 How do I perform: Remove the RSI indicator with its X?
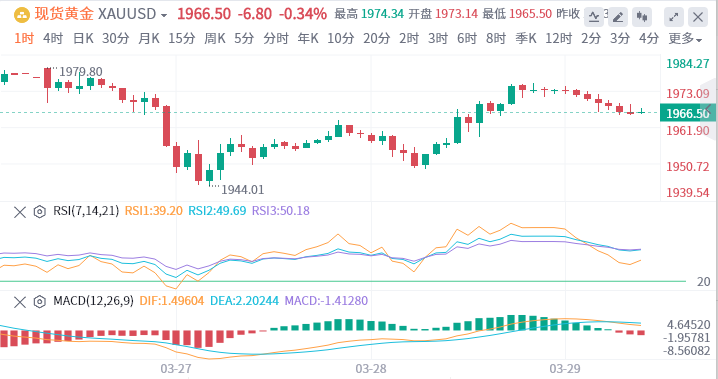point(20,212)
